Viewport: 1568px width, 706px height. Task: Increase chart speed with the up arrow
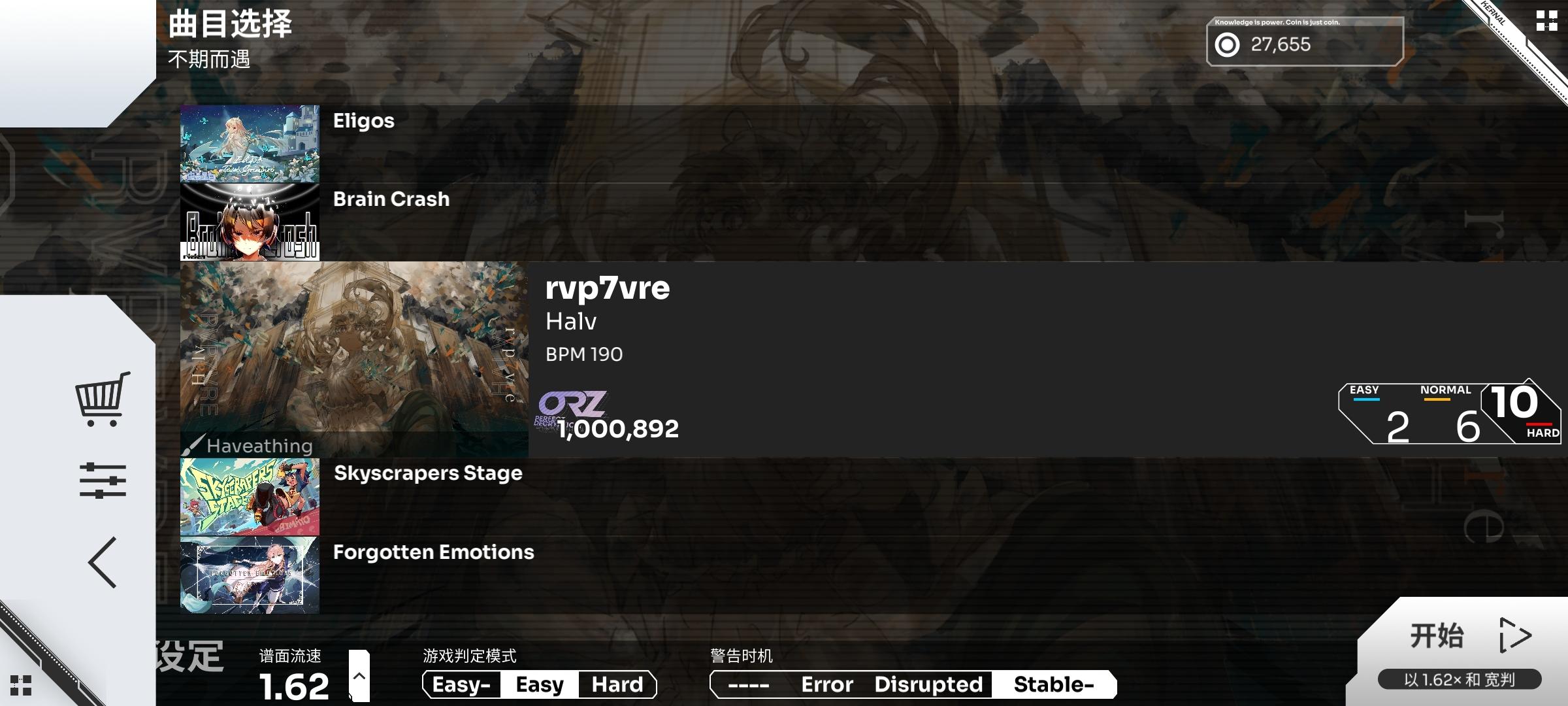click(359, 676)
